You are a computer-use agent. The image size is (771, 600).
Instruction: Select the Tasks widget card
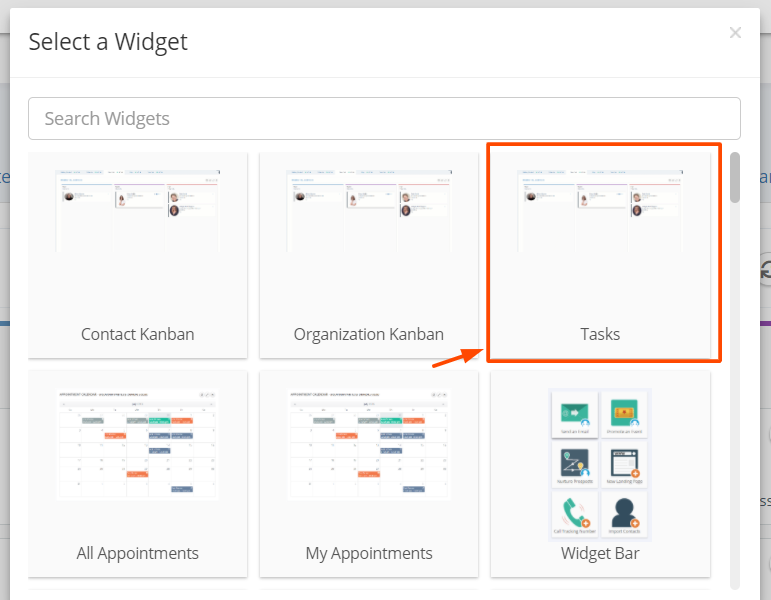(600, 255)
